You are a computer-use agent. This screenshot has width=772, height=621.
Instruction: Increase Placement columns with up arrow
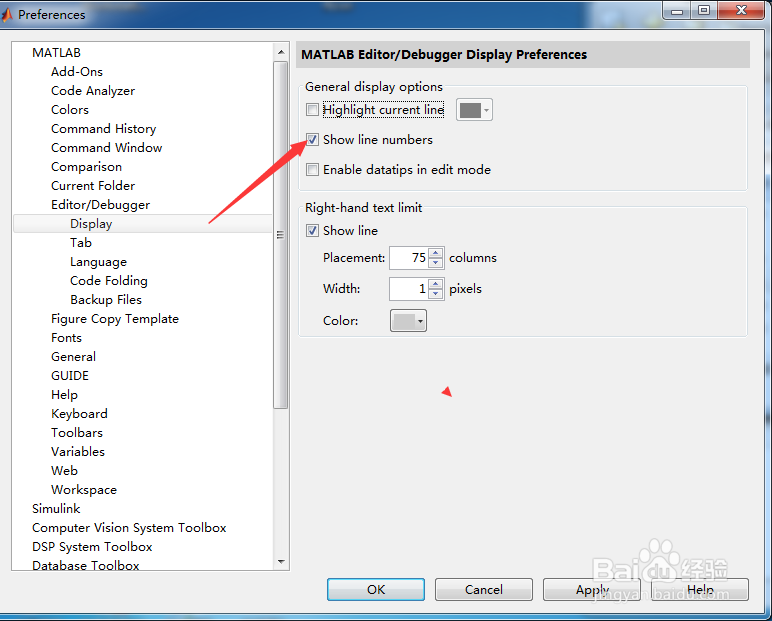[436, 253]
